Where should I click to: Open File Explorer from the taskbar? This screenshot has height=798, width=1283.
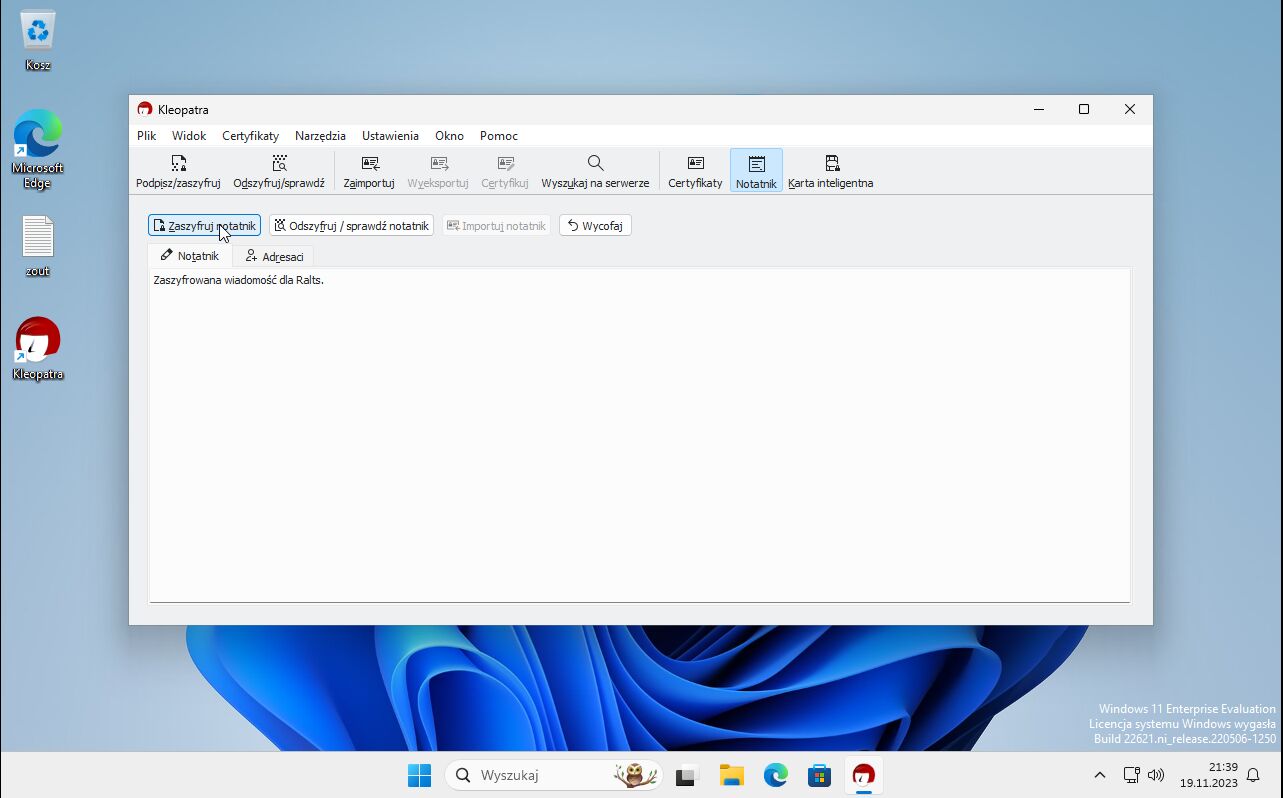(731, 775)
